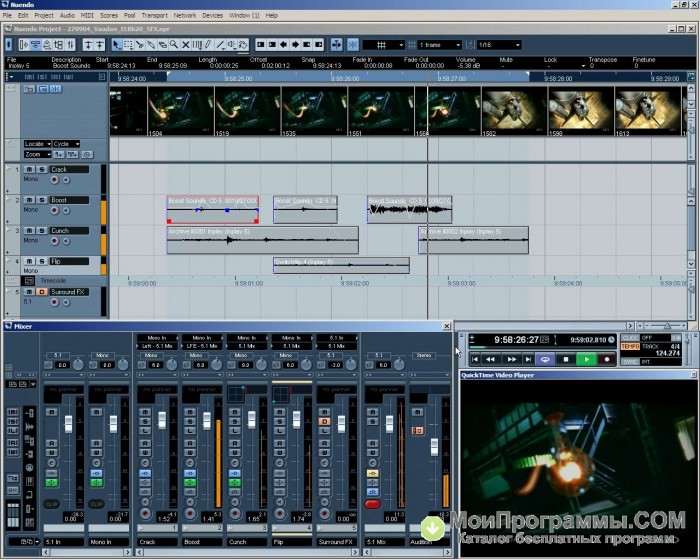This screenshot has height=560, width=700.
Task: Click the Fast Forward transport button
Action: 512,358
